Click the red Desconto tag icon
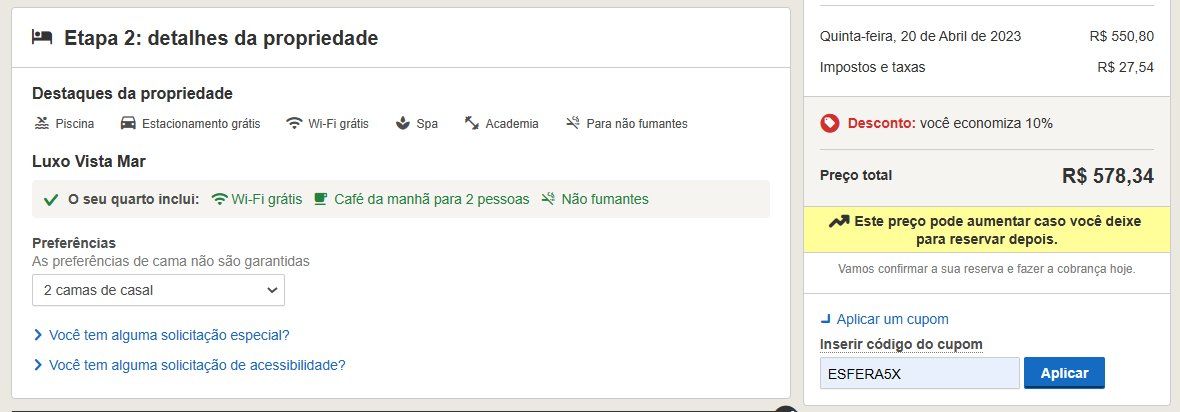Screen dimensions: 1180x412 coord(829,123)
